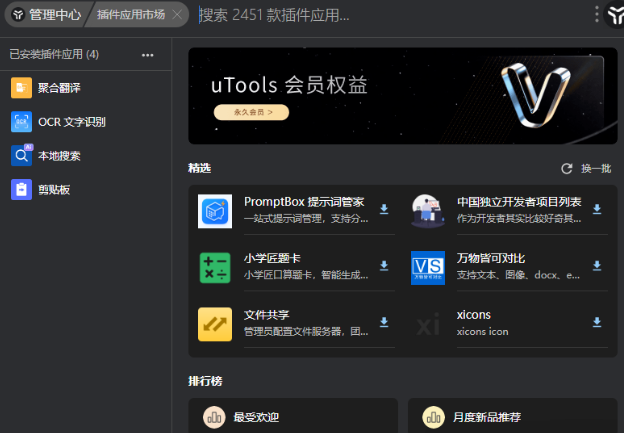
Task: Open the OCR 文字识别 plugin icon
Action: (x=21, y=122)
